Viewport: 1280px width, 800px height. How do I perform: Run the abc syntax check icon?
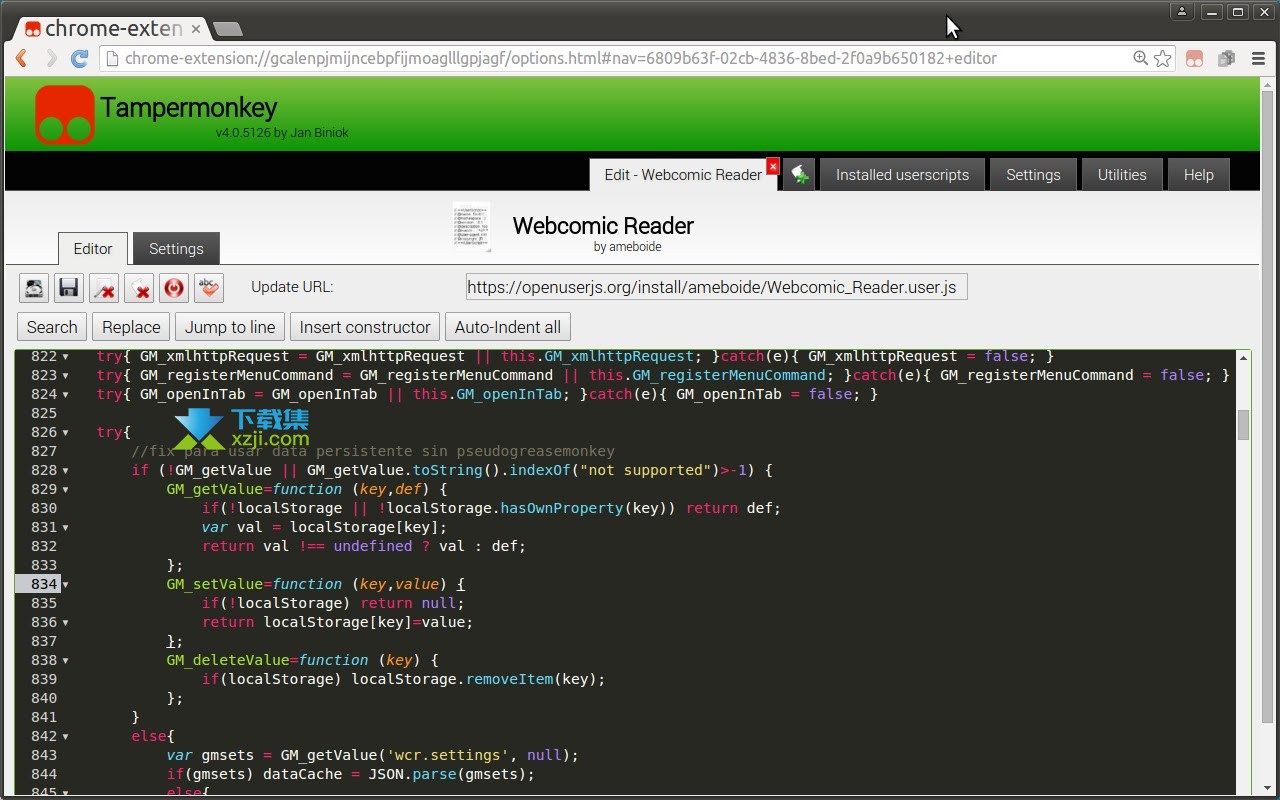coord(209,288)
